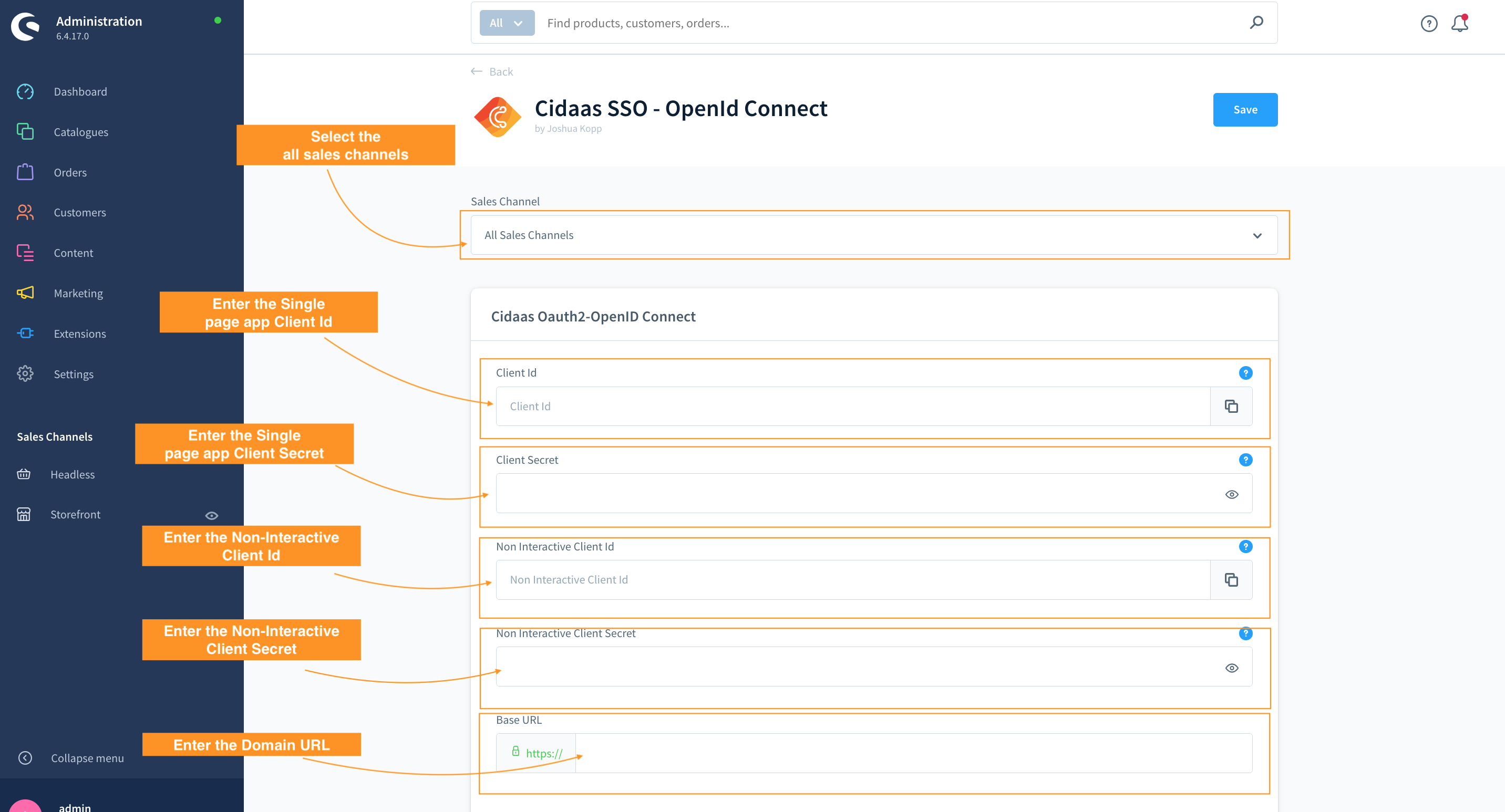Click the Client Id help tooltip icon
This screenshot has width=1505, height=812.
[1245, 372]
